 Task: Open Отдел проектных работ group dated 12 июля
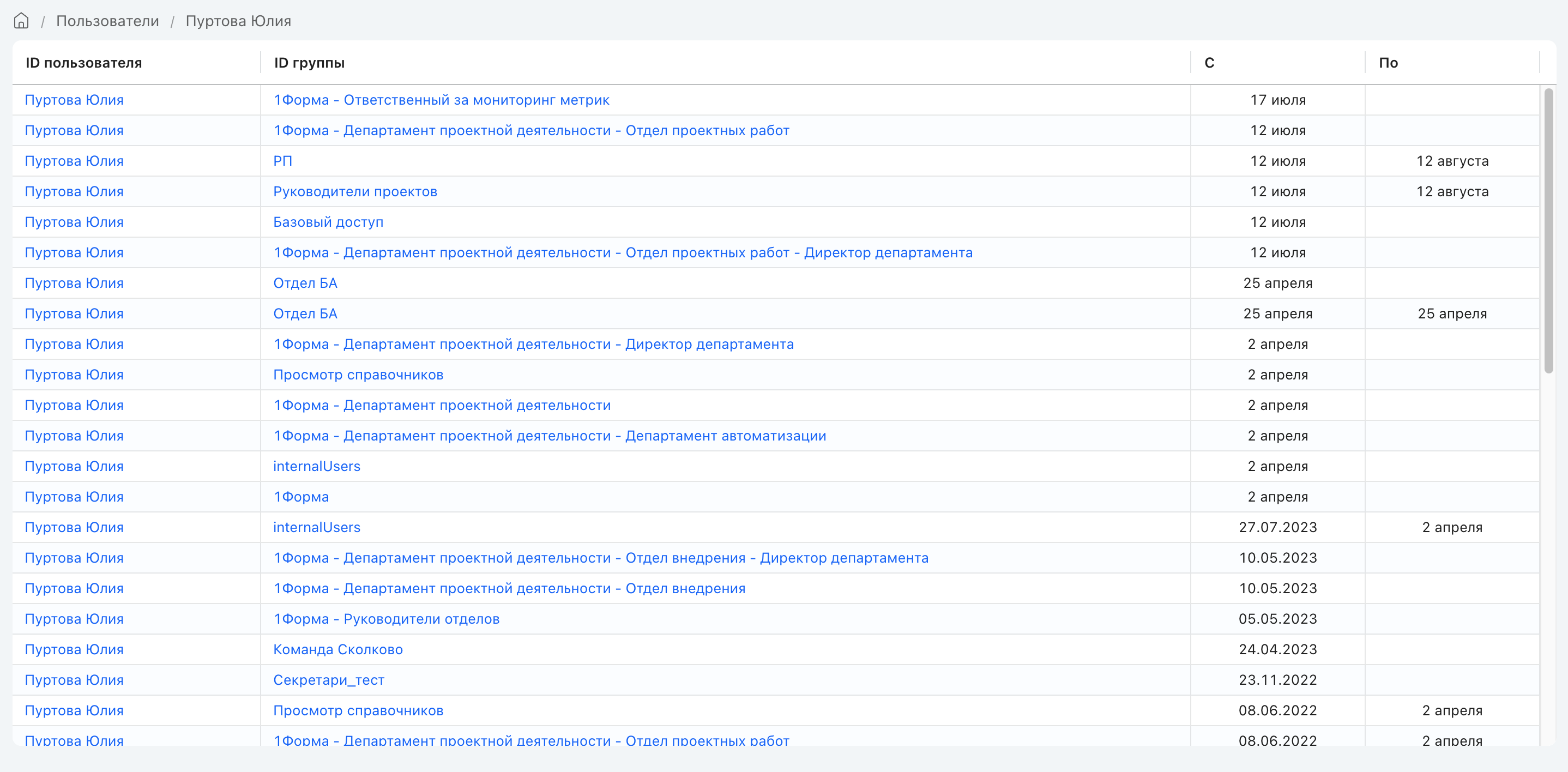[531, 130]
